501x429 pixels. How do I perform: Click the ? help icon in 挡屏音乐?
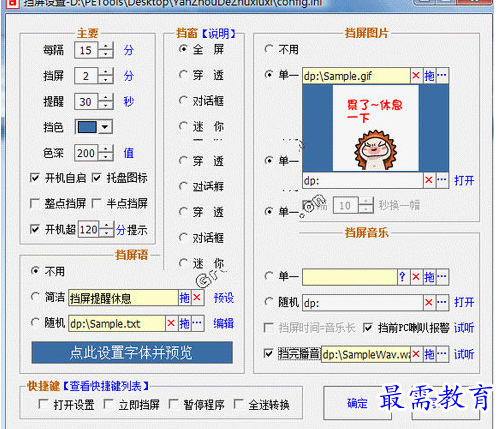pos(402,277)
